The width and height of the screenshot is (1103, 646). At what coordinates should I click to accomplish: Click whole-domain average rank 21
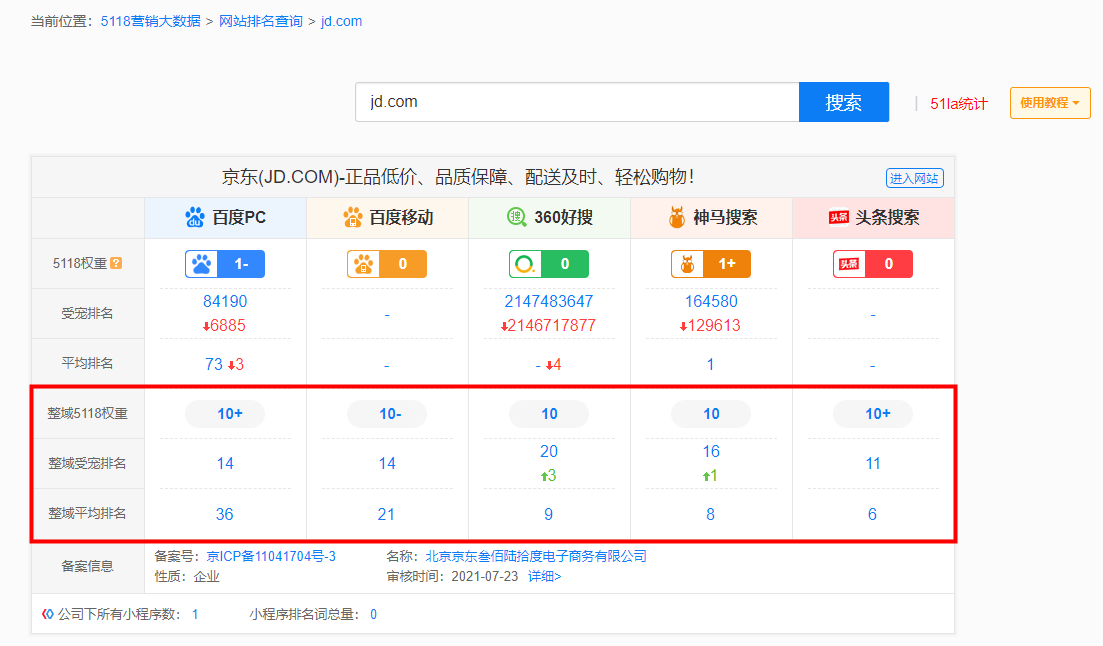click(386, 514)
